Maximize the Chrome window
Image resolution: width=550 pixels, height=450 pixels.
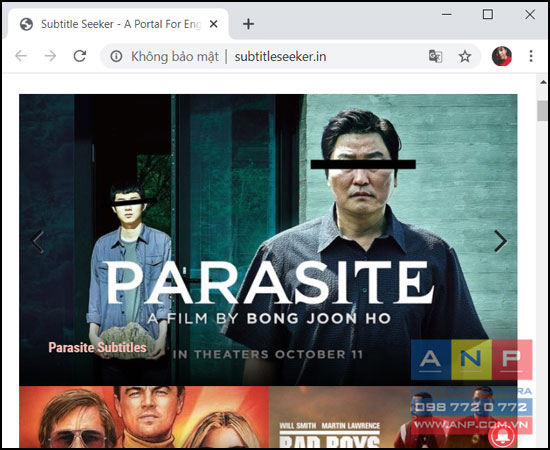tap(488, 14)
